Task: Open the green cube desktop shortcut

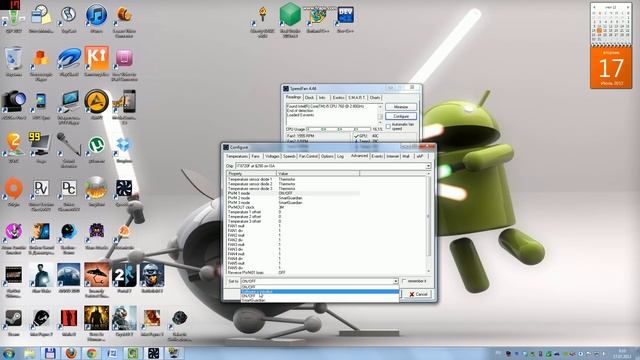Action: pyautogui.click(x=290, y=19)
